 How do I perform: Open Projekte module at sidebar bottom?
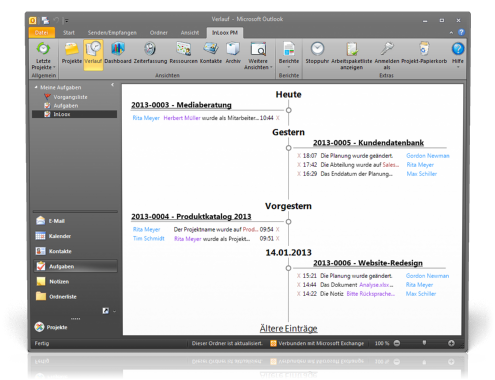(51, 327)
